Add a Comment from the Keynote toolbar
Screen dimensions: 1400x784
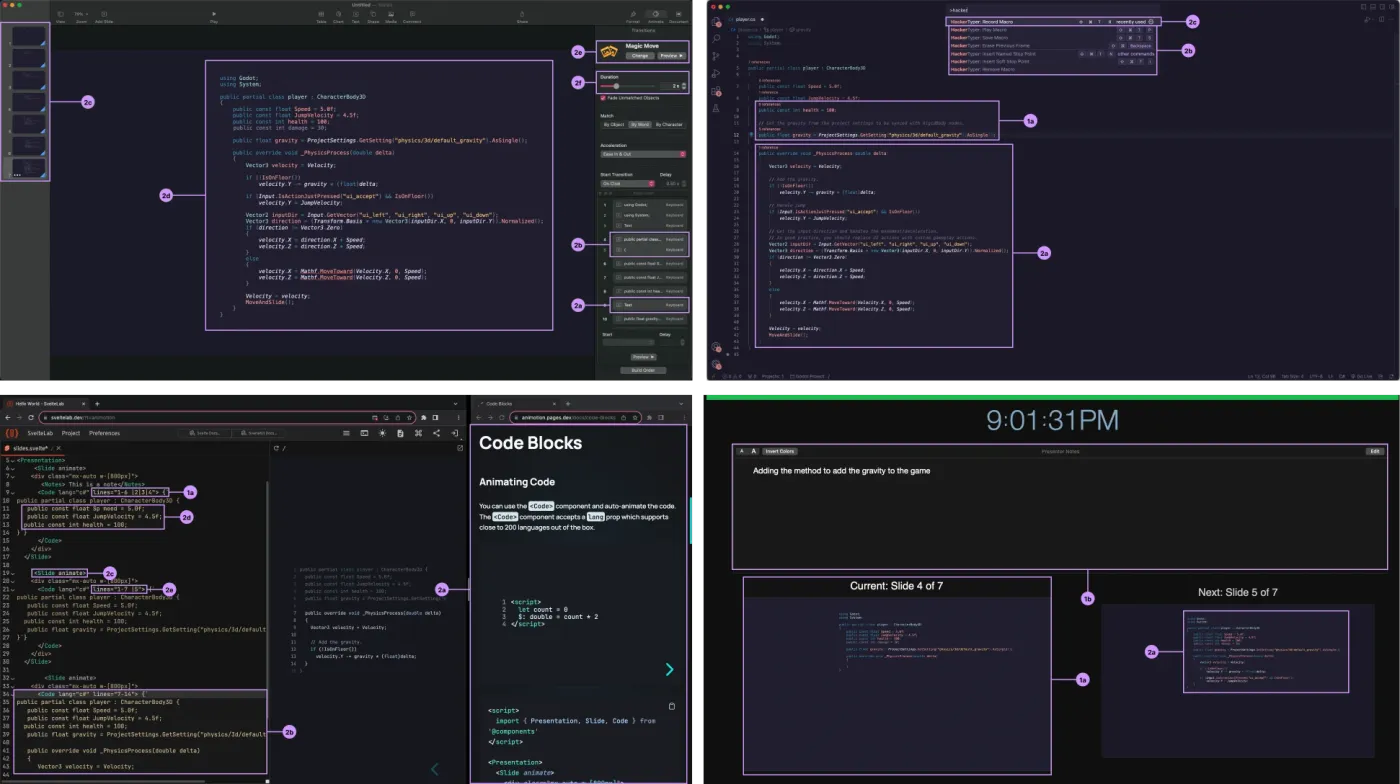pyautogui.click(x=412, y=14)
